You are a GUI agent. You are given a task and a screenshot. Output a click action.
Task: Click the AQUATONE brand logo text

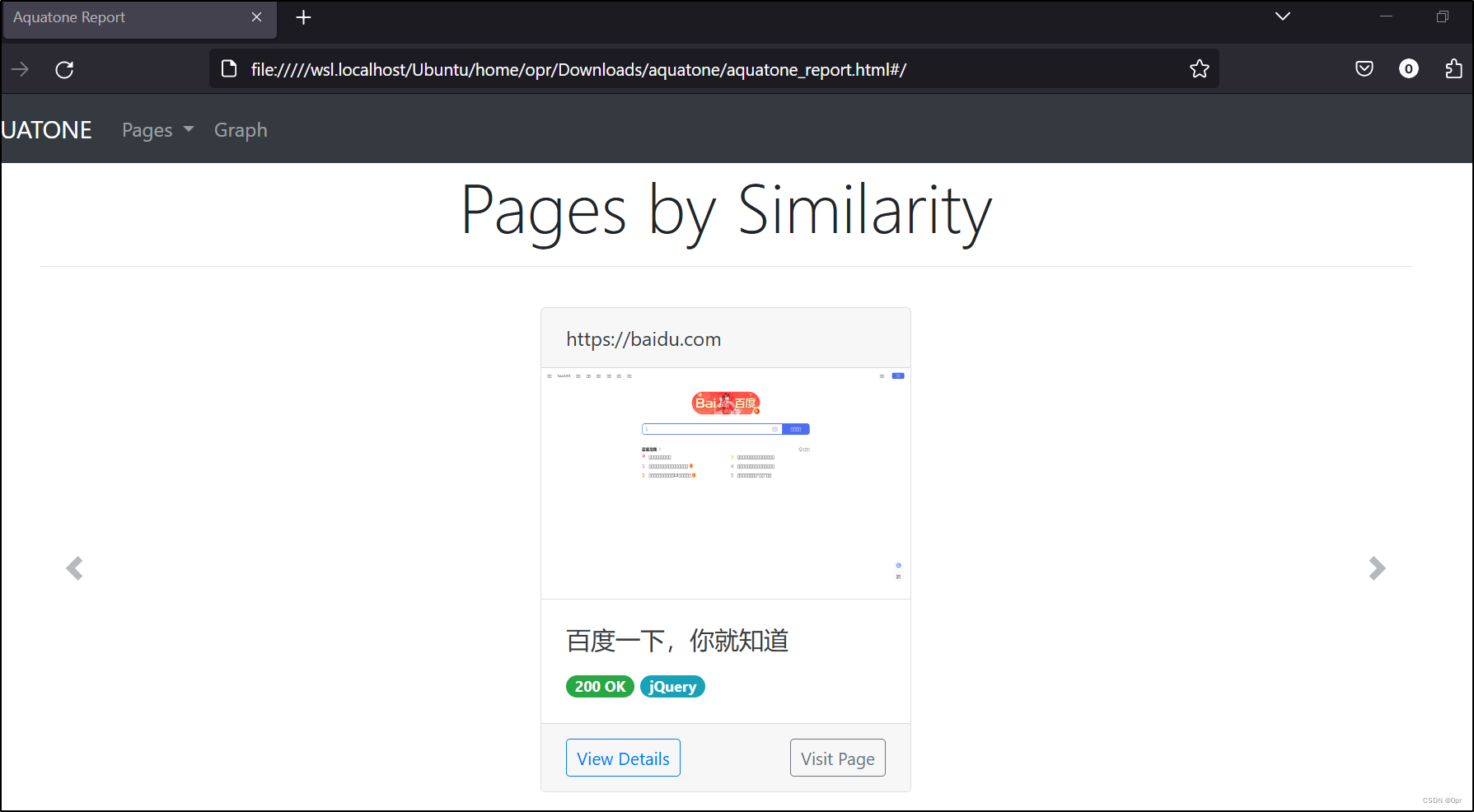coord(46,130)
